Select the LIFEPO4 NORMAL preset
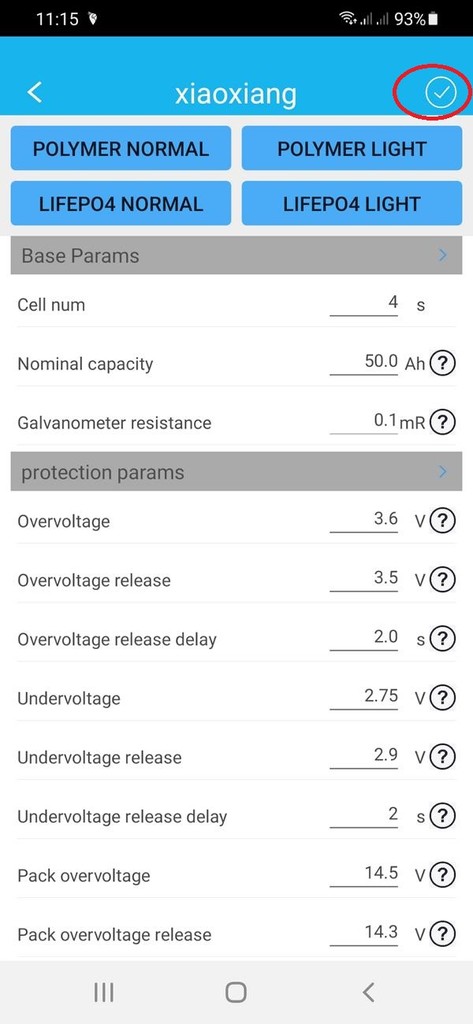Image resolution: width=473 pixels, height=1024 pixels. [x=121, y=204]
